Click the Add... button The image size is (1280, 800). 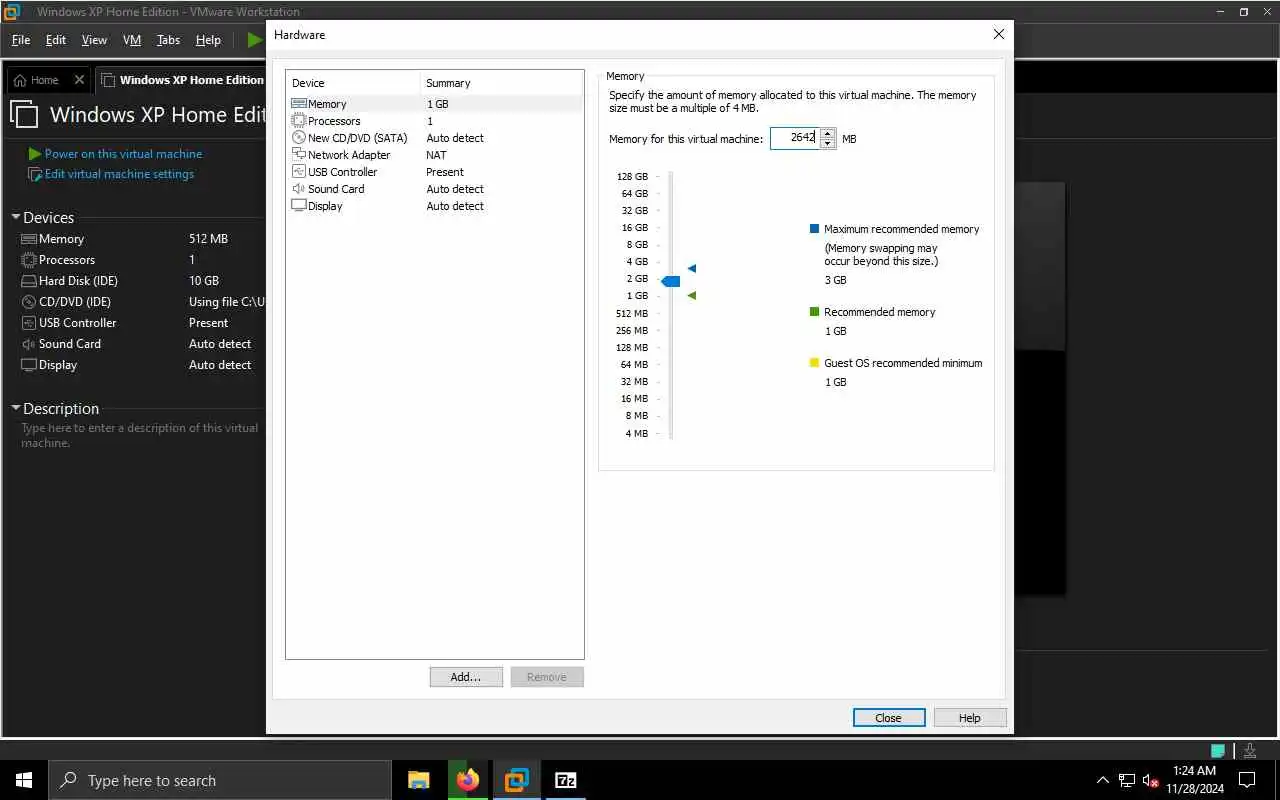466,677
